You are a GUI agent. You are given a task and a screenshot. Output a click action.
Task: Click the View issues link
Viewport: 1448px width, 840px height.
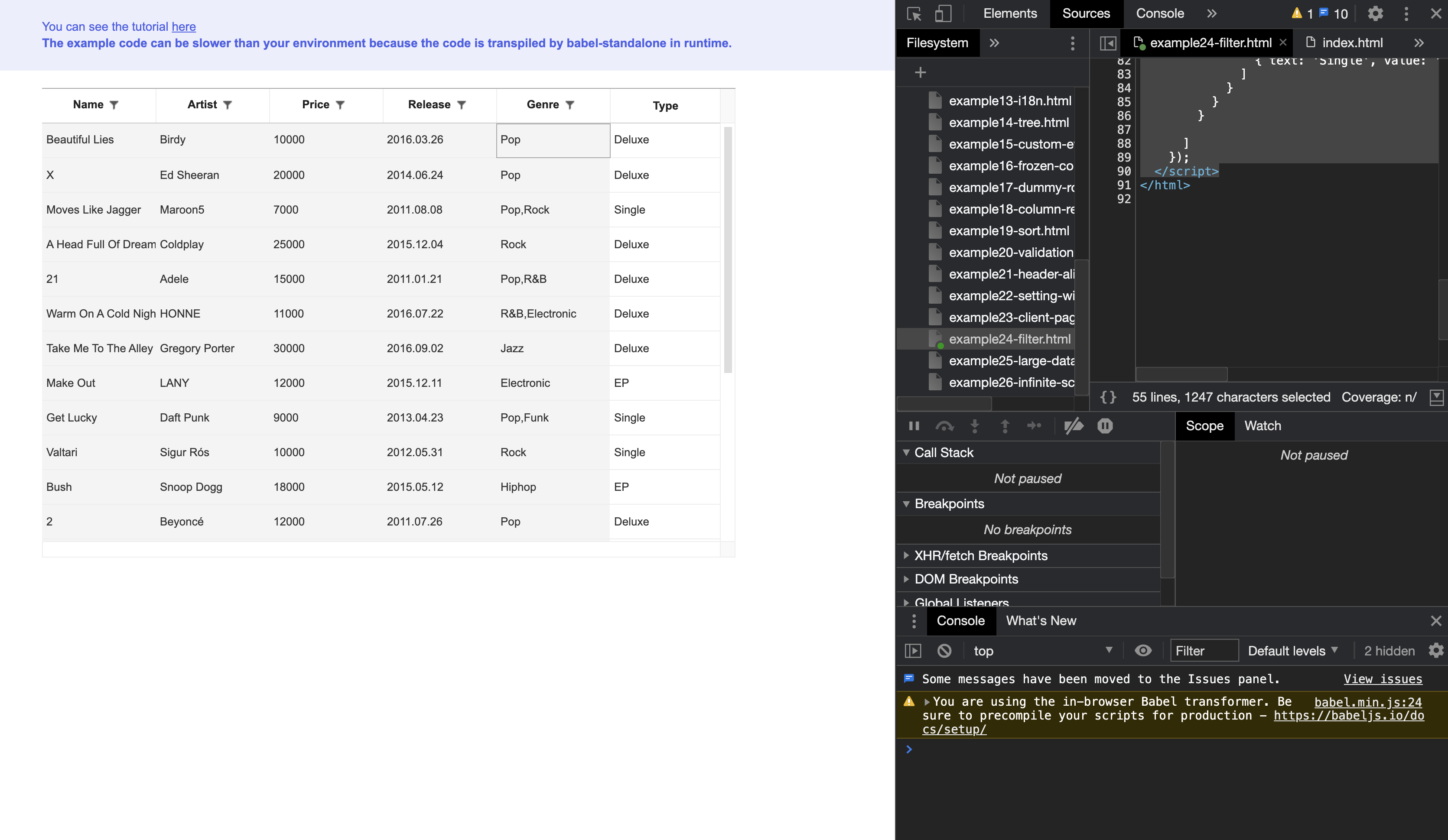pyautogui.click(x=1383, y=679)
